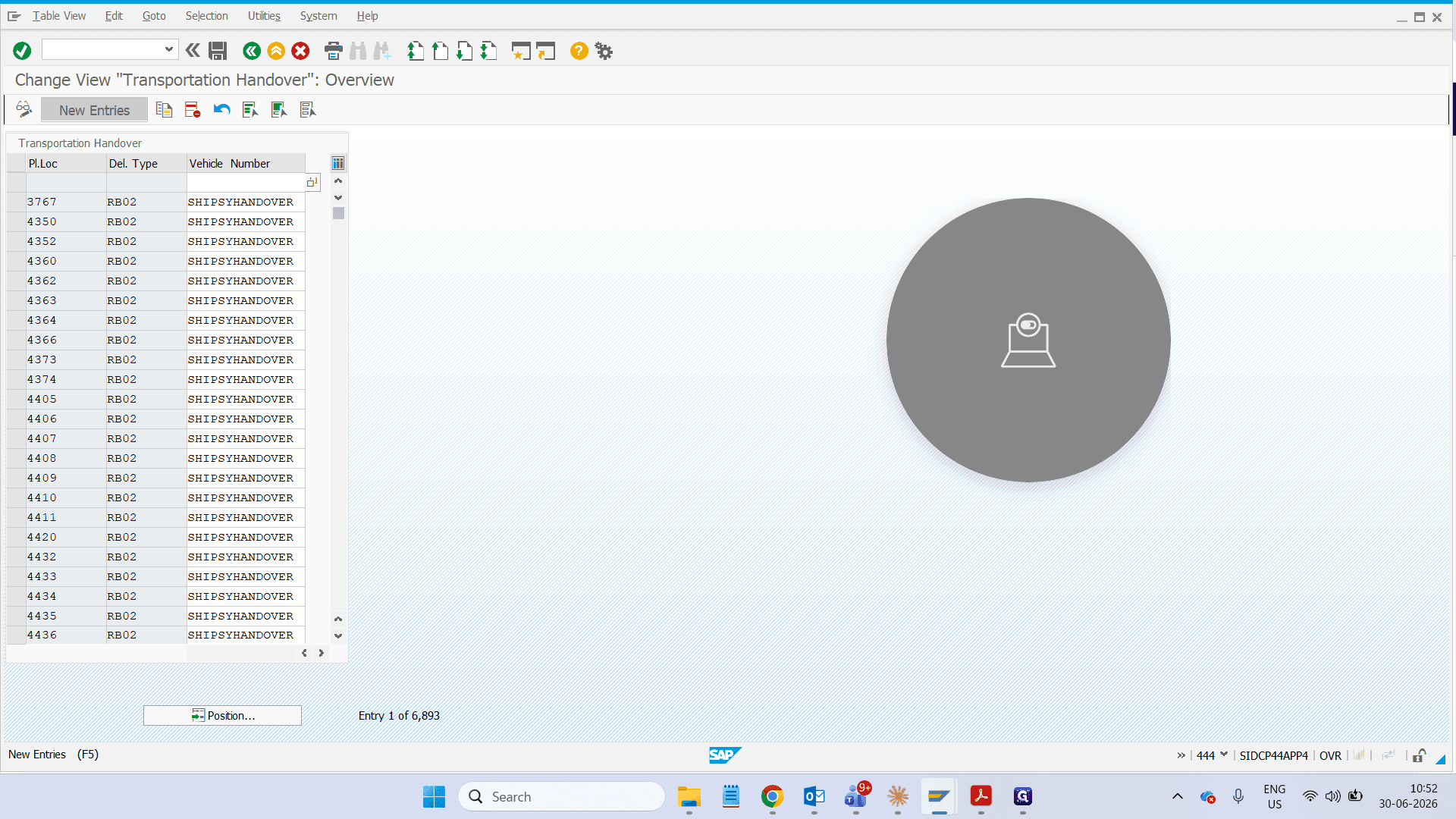Click the Save floppy disk icon
The height and width of the screenshot is (819, 1456).
[218, 51]
